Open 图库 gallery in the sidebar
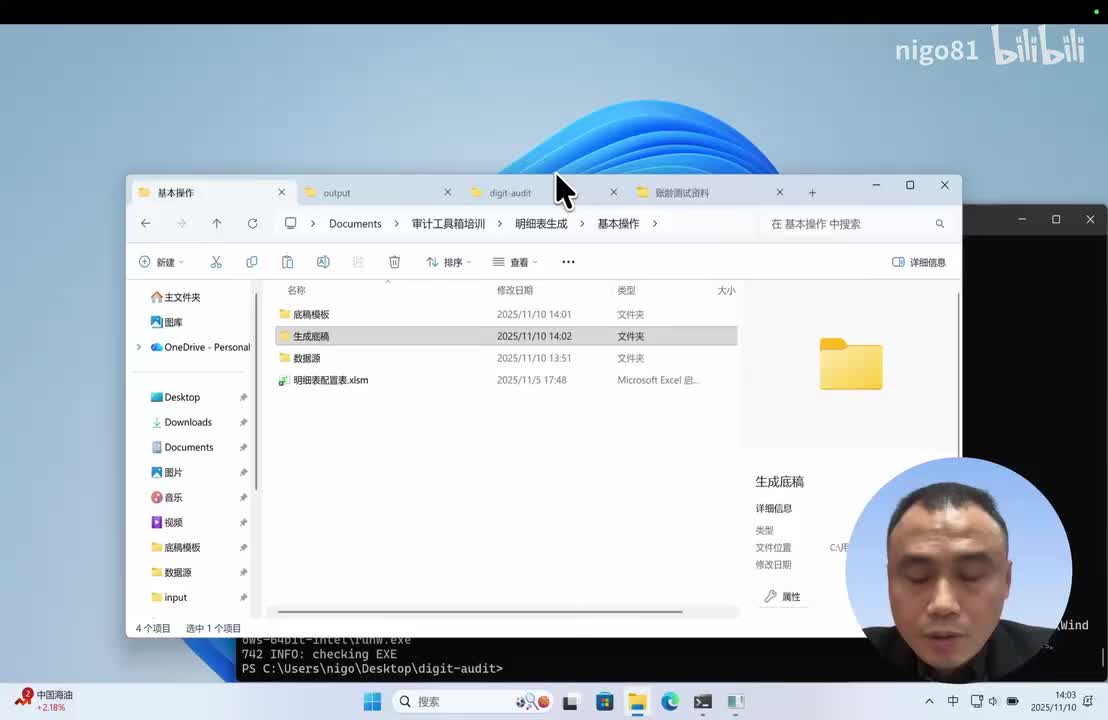The width and height of the screenshot is (1108, 720). tap(167, 322)
